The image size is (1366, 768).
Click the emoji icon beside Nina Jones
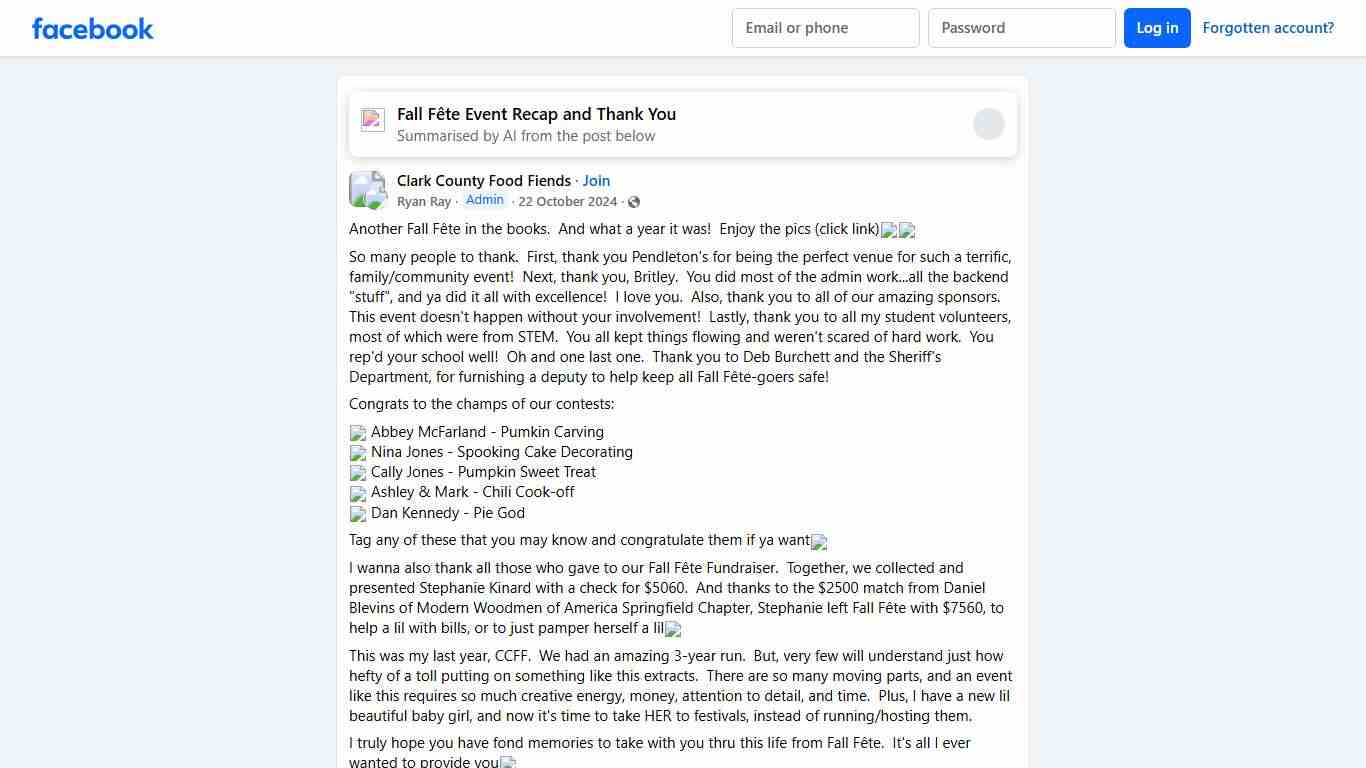tap(358, 453)
